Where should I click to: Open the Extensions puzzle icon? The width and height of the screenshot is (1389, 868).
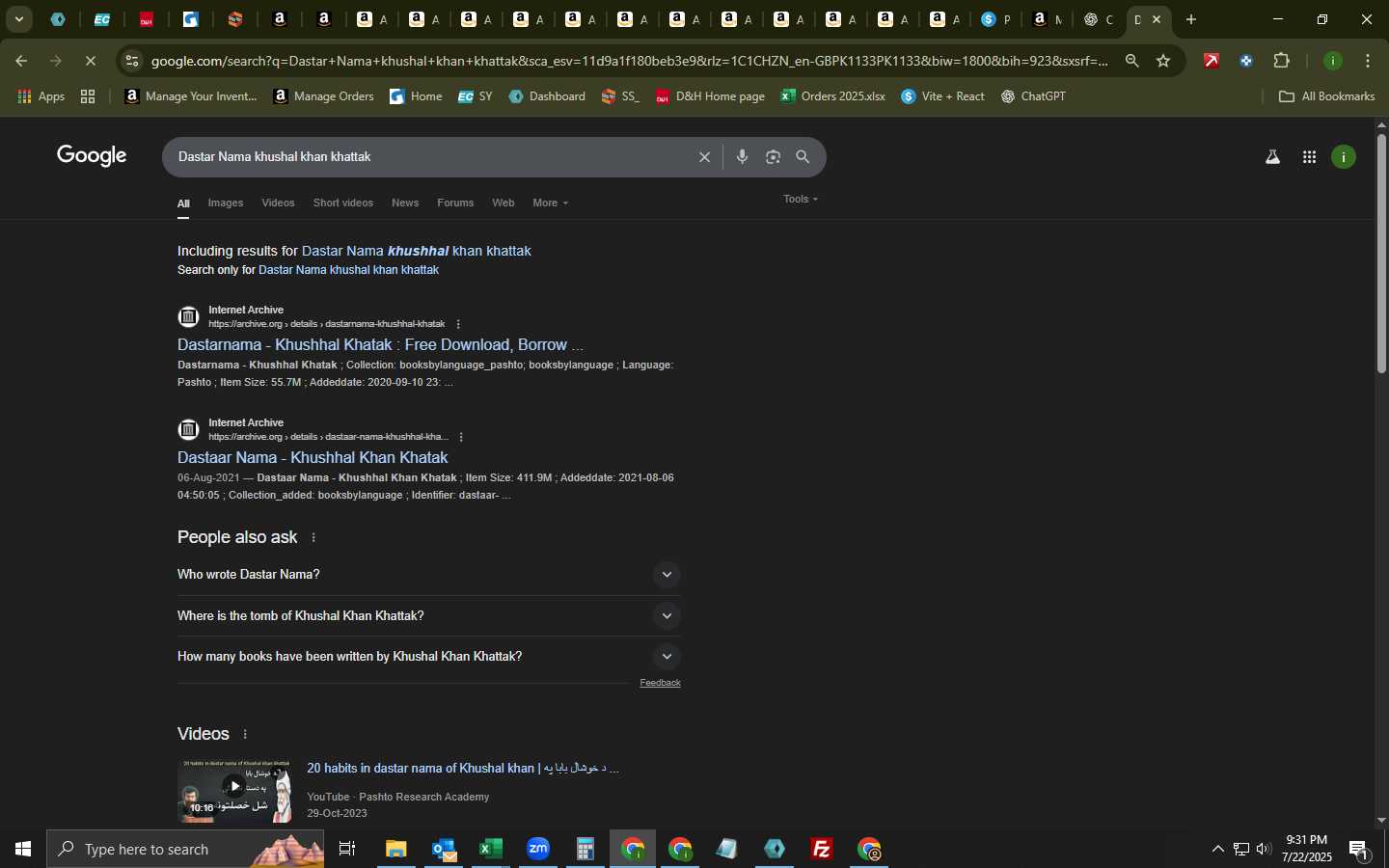[x=1281, y=61]
